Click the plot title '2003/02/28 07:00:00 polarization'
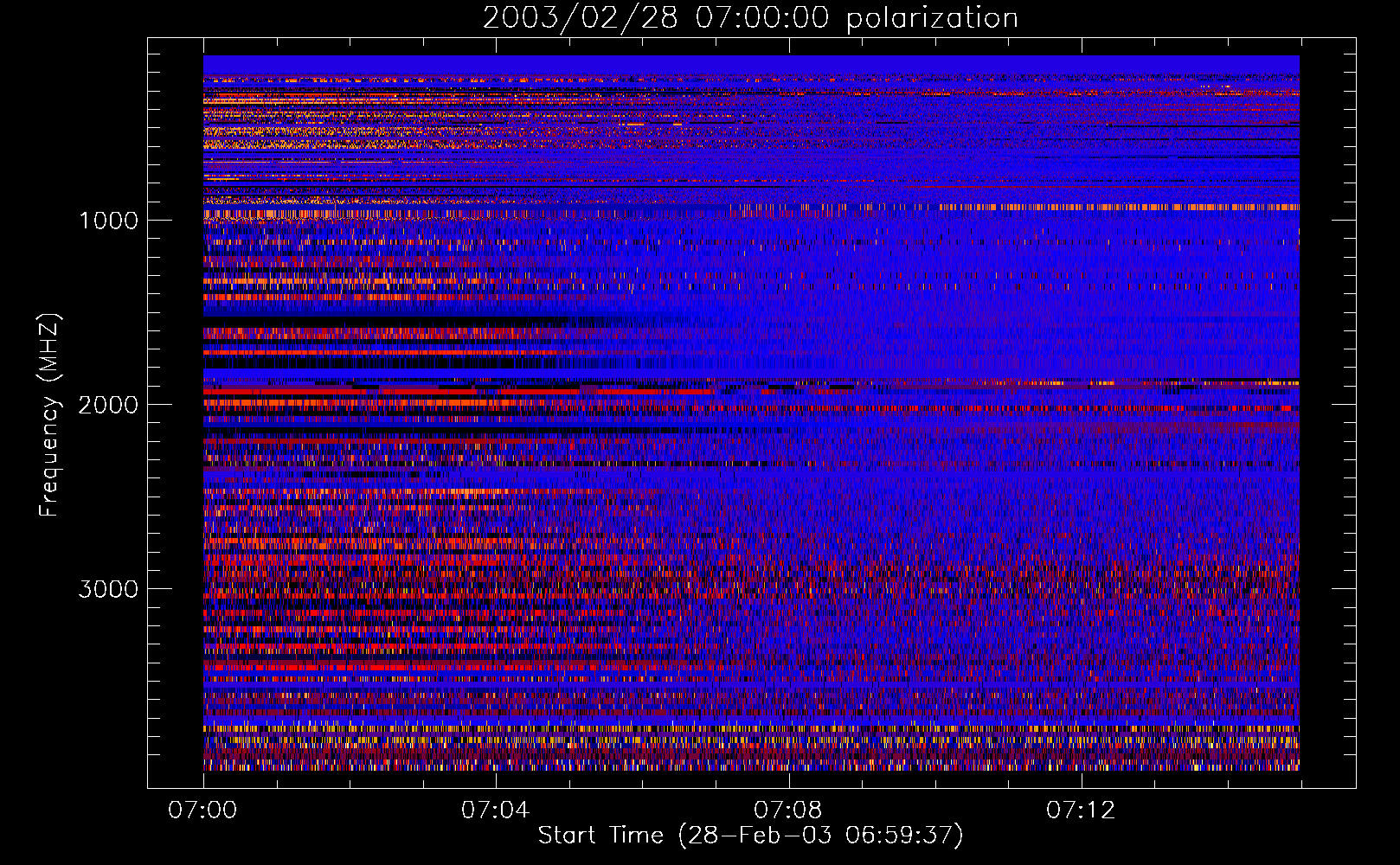Viewport: 1400px width, 865px height. 750,18
